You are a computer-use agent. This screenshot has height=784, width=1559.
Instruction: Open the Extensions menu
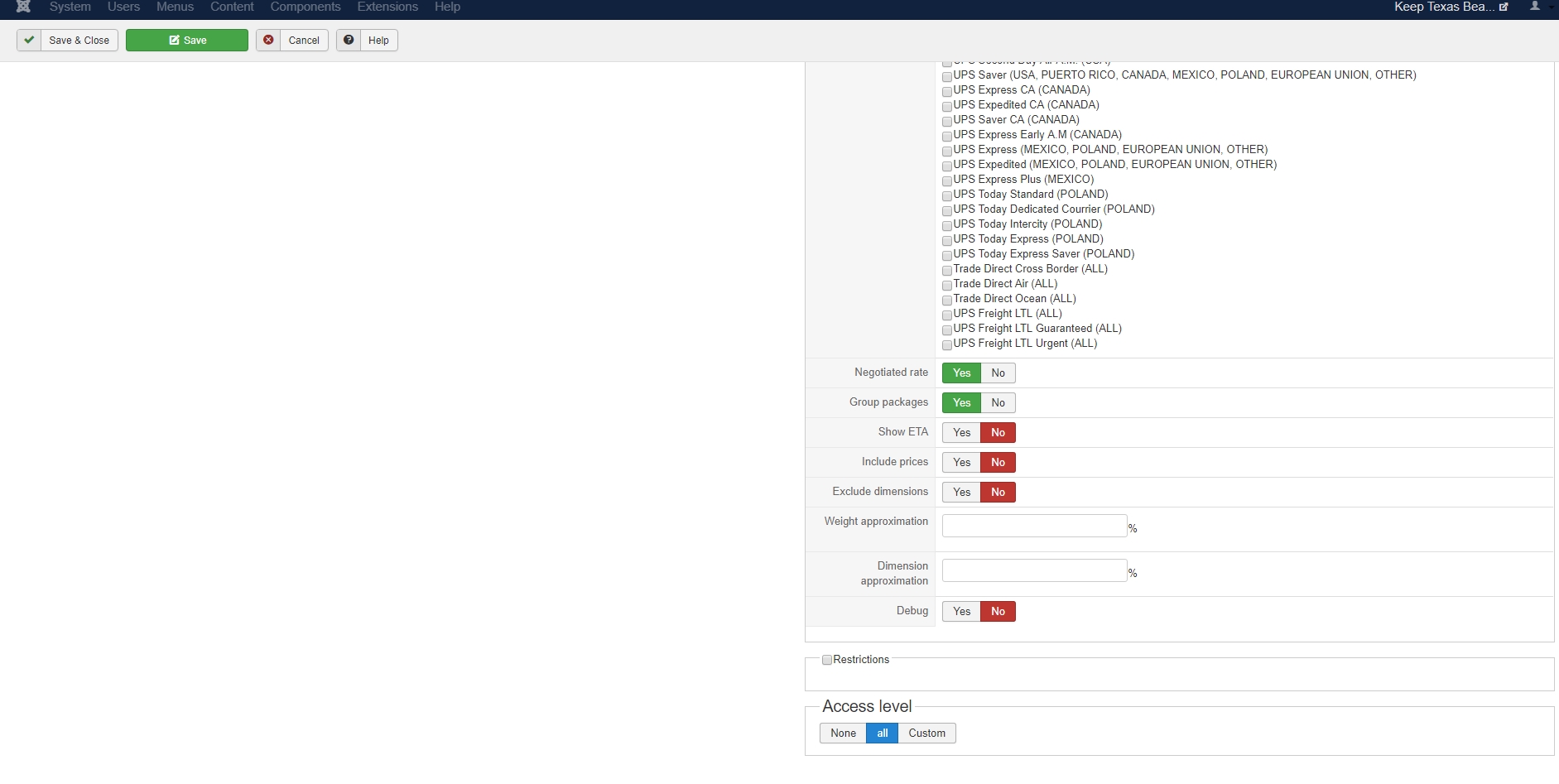point(387,7)
